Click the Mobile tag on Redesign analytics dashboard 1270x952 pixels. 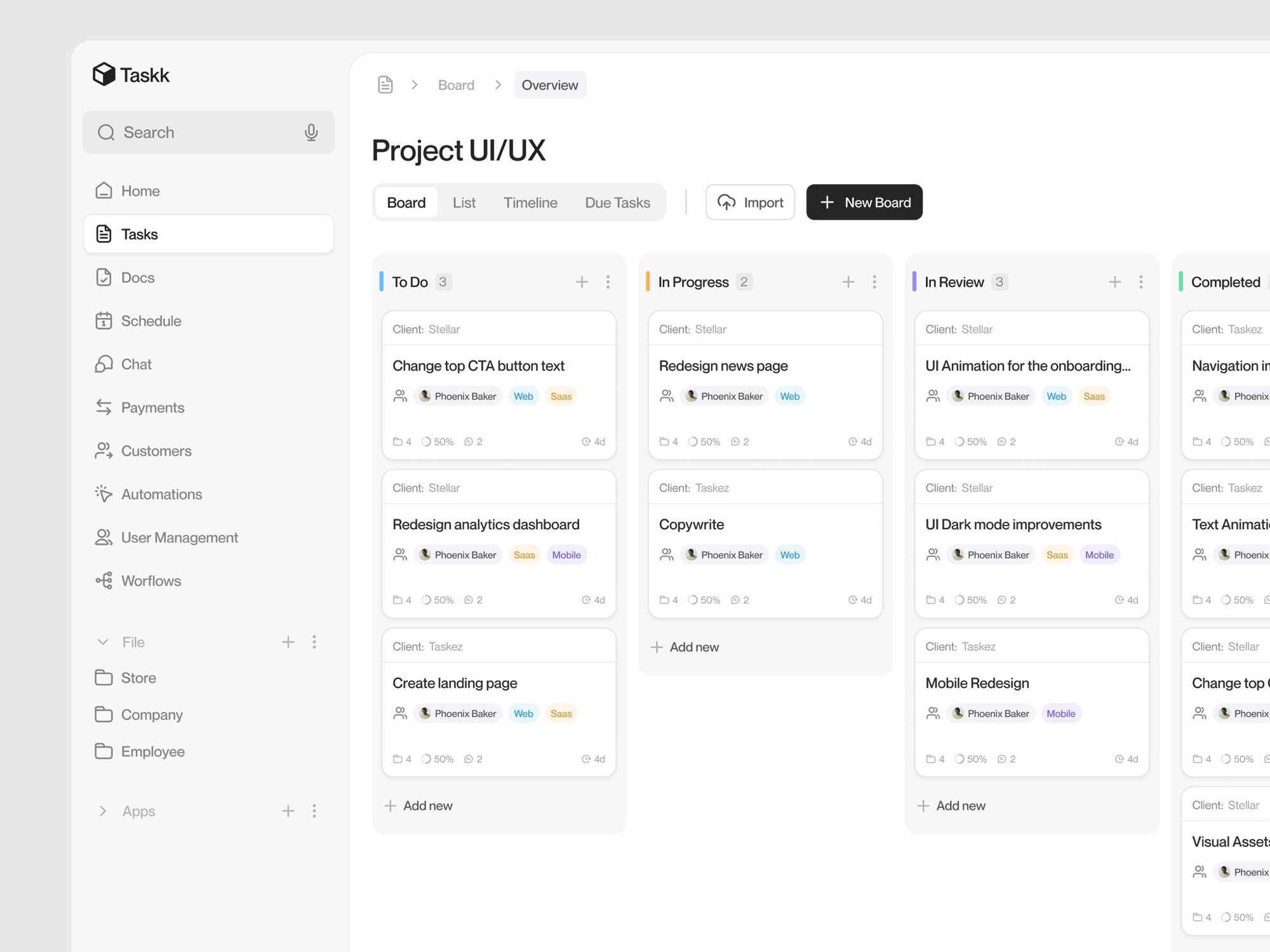point(566,555)
